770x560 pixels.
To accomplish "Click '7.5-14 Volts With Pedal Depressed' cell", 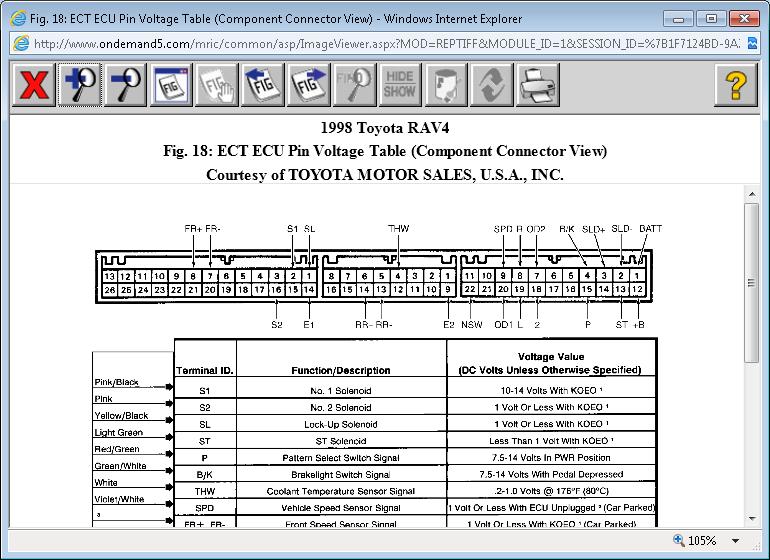I will 551,475.
